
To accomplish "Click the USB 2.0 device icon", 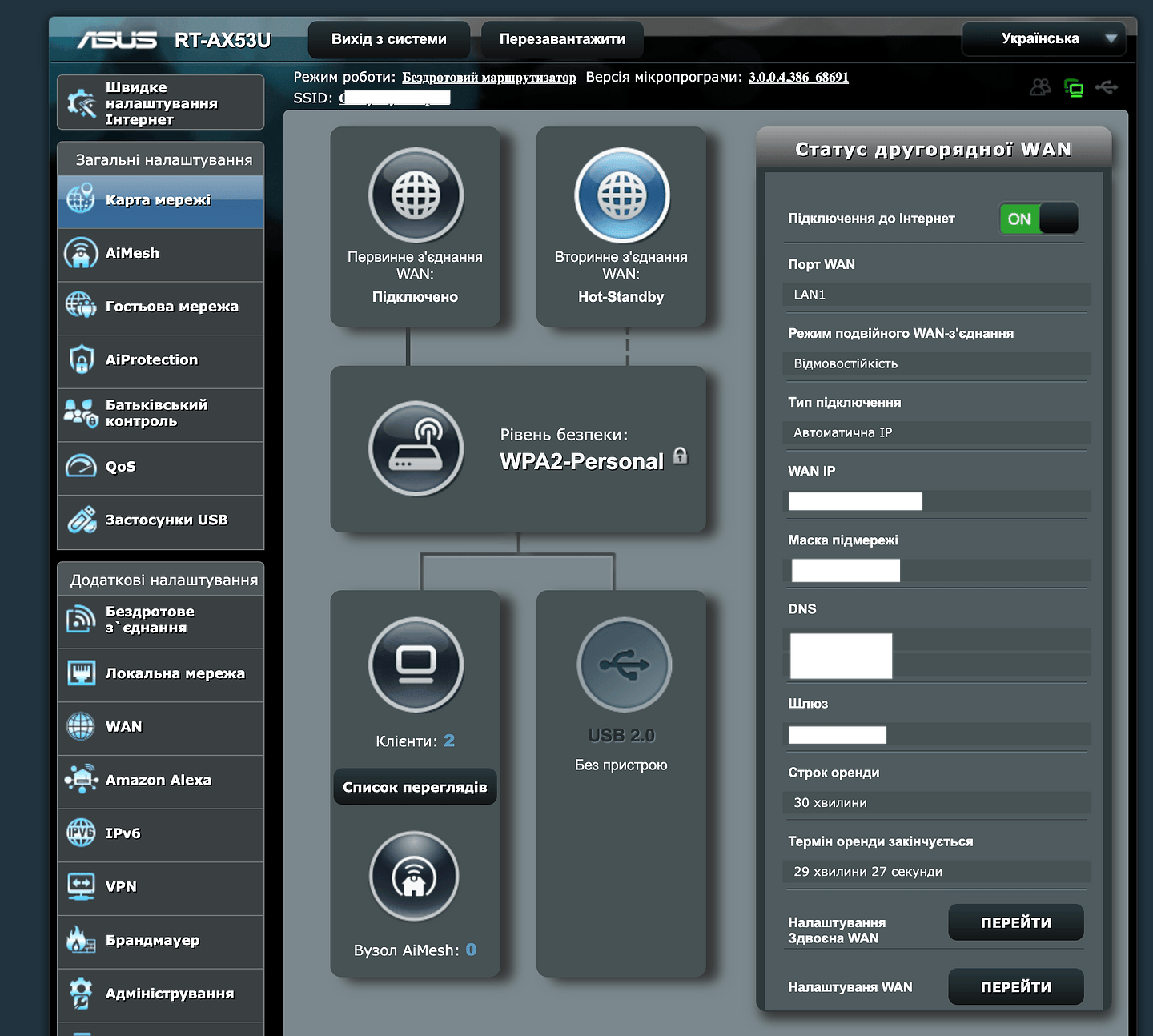I will pos(624,665).
